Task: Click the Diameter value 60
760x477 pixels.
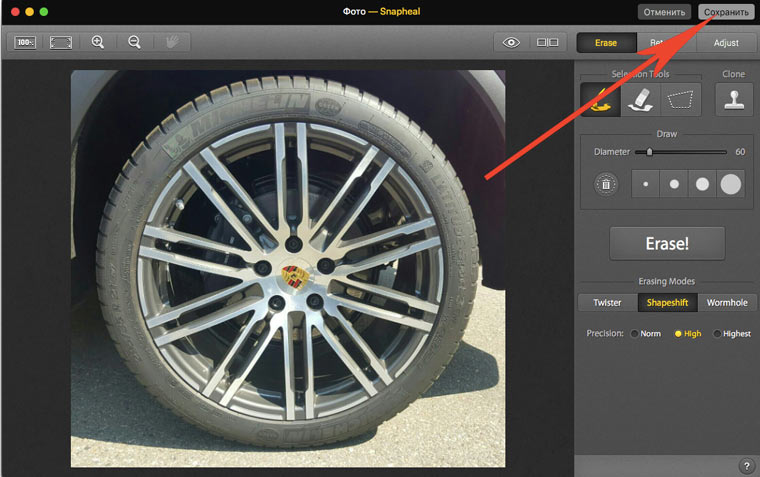Action: pos(740,152)
